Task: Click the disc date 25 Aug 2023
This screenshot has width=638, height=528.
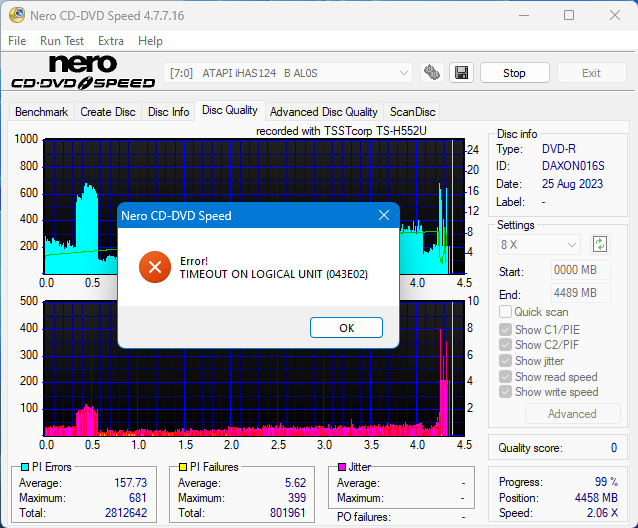Action: 572,184
